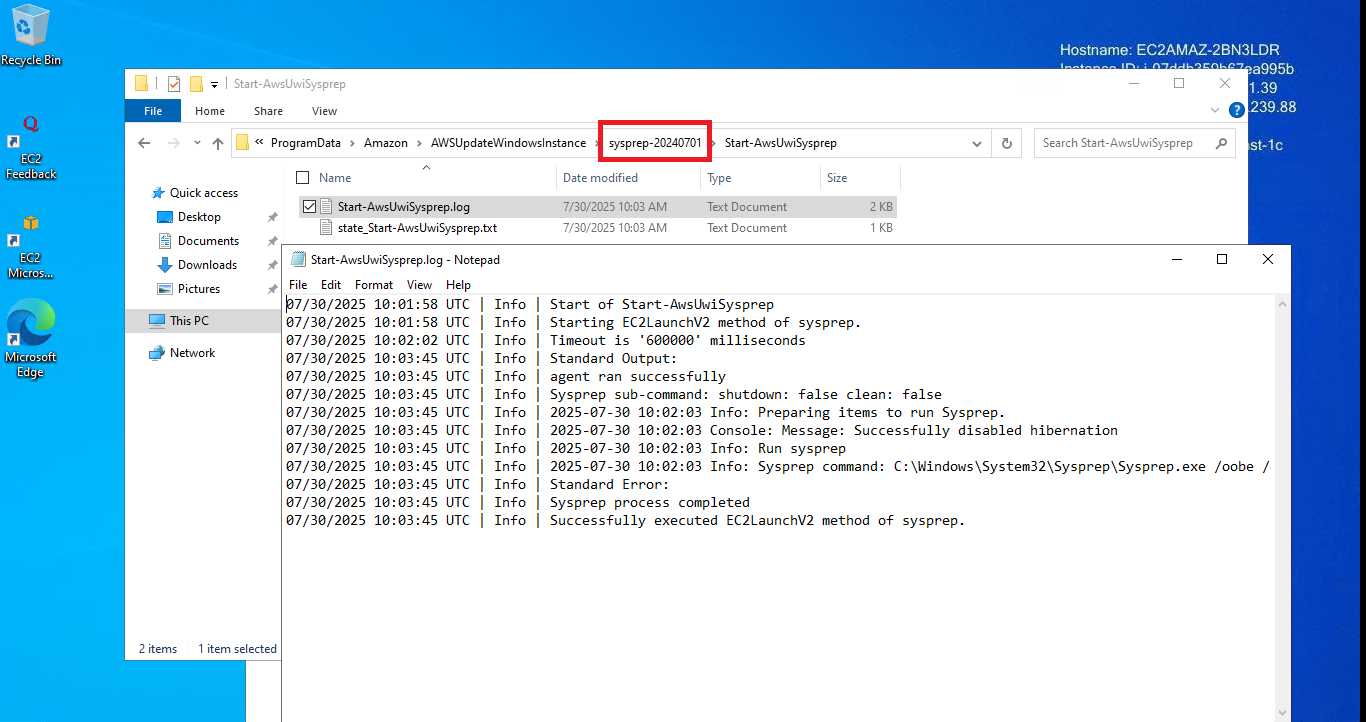Screen dimensions: 1366x722
Task: Toggle checkbox for Start-AwsUwiSysprep.log
Action: (309, 207)
